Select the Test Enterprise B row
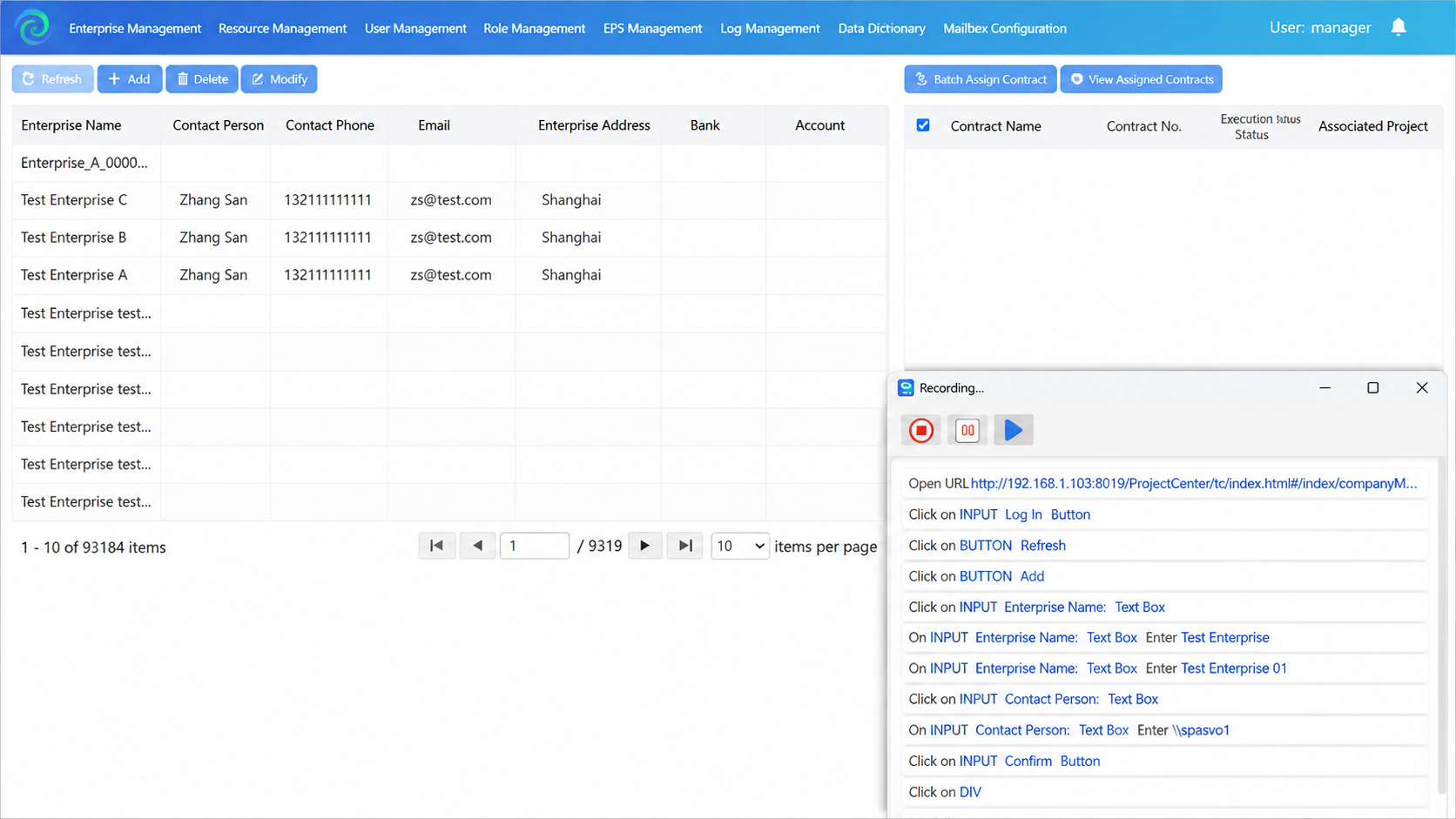This screenshot has width=1456, height=819. (x=450, y=238)
